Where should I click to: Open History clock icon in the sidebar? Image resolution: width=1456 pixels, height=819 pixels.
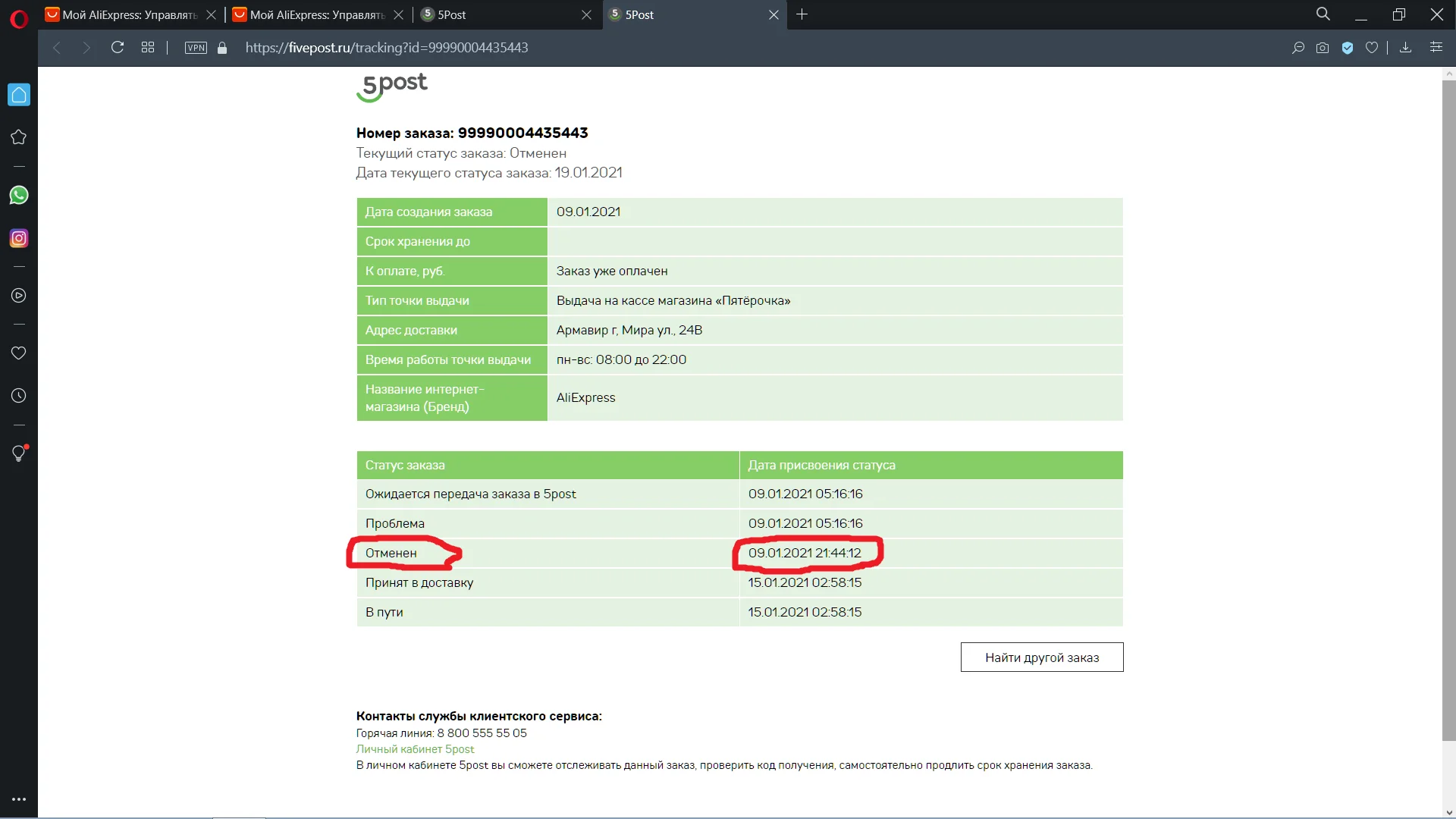click(19, 396)
